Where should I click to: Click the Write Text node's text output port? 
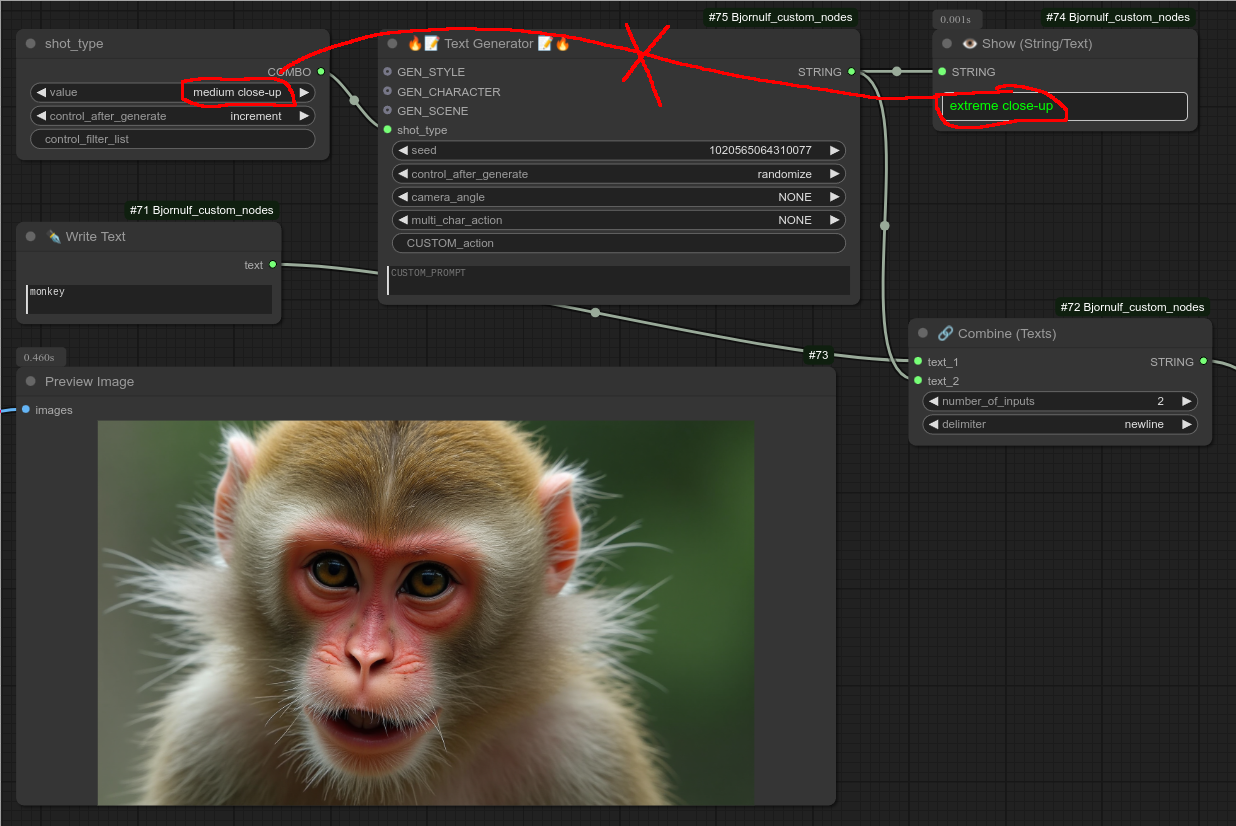[272, 265]
